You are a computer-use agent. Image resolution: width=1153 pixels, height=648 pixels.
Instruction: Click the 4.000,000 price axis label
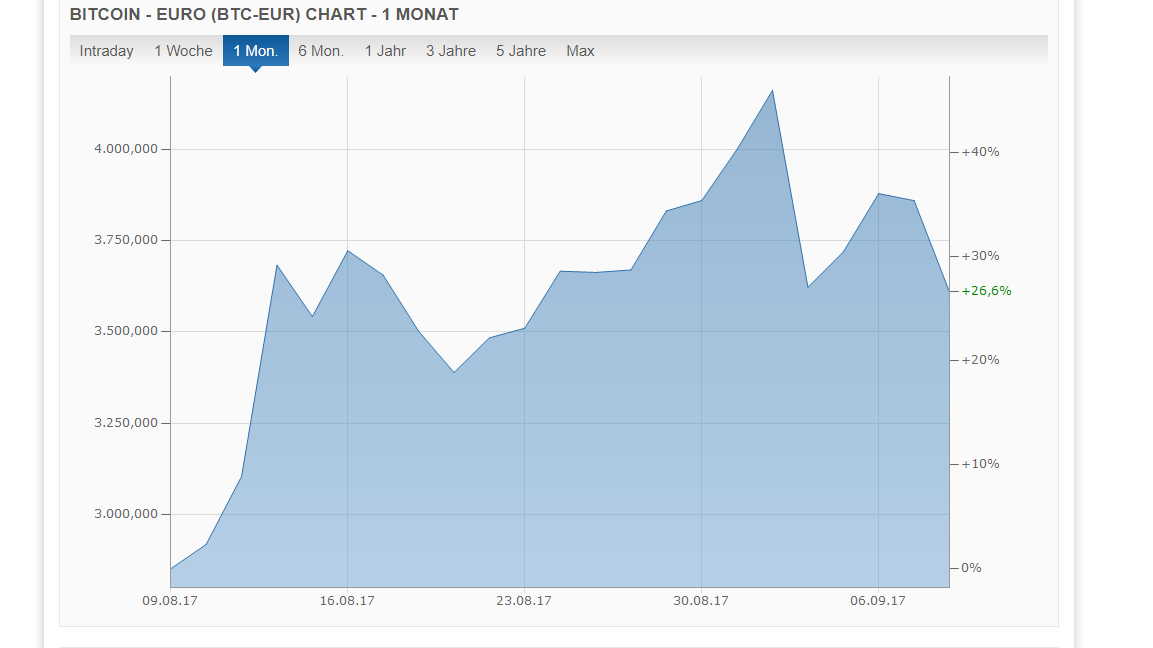[126, 149]
